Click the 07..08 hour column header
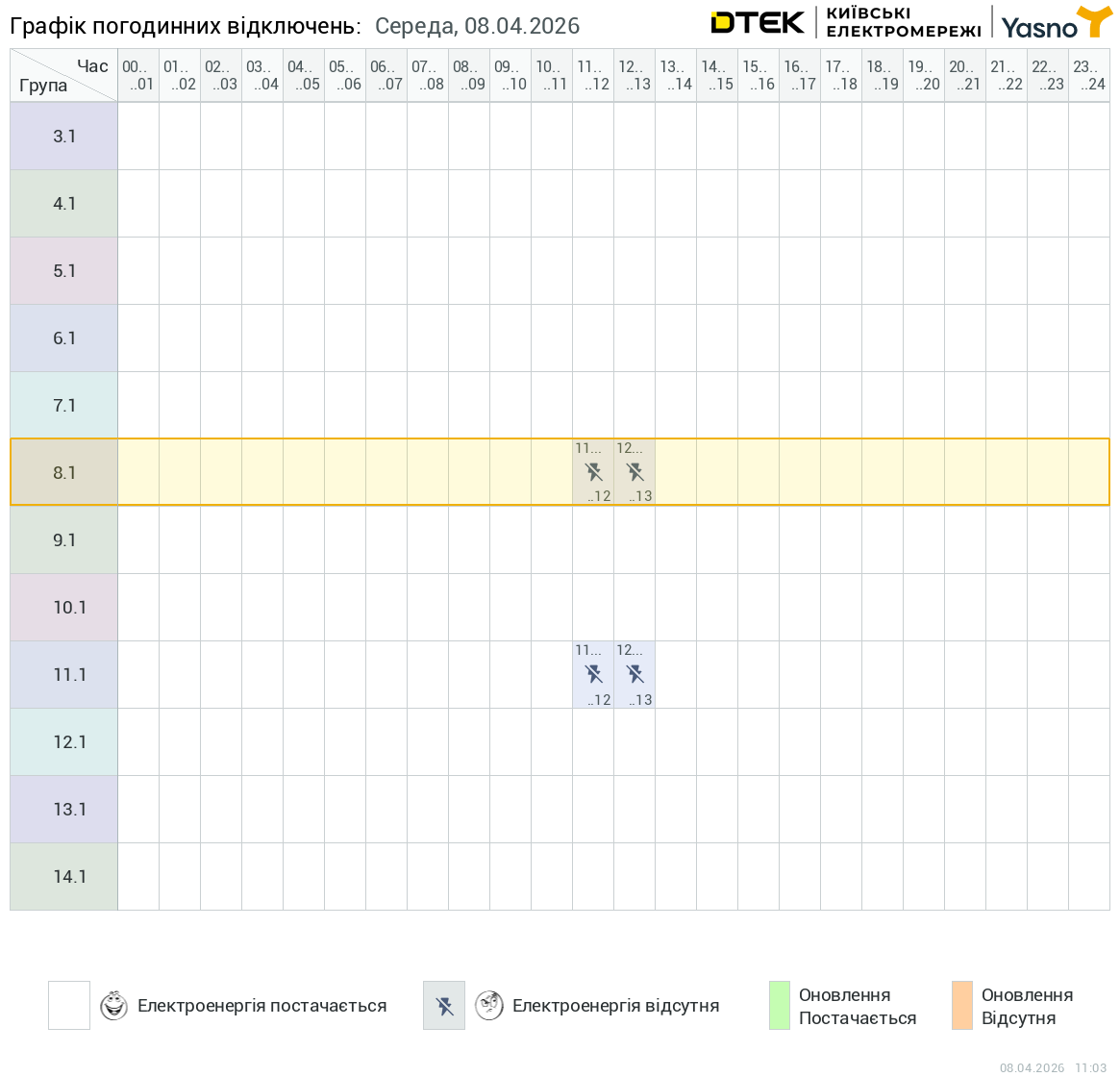The image size is (1120, 1077). click(428, 75)
